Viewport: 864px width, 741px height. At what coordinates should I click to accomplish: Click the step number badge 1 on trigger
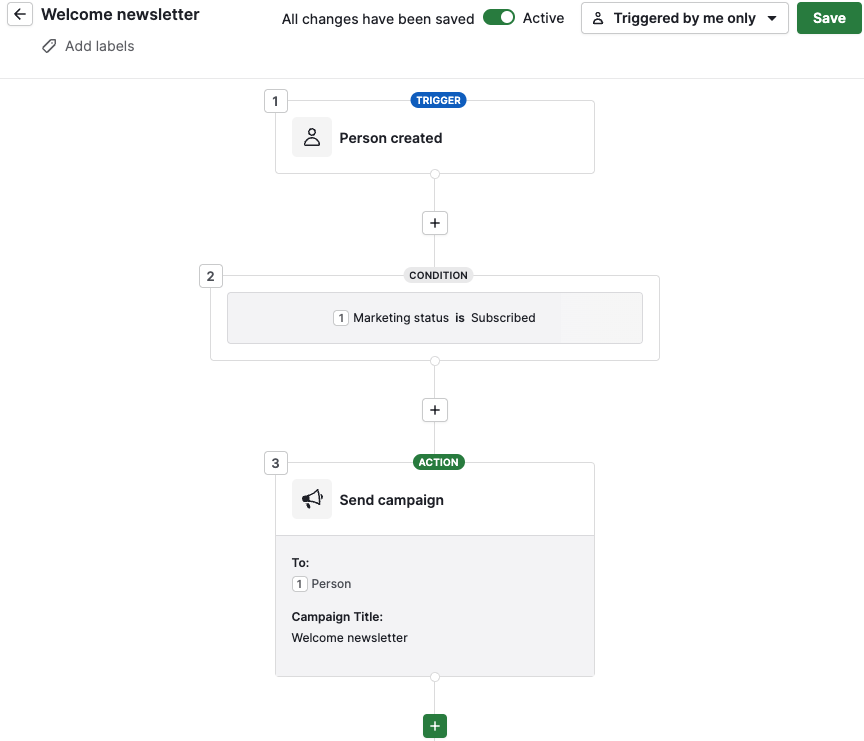[275, 100]
